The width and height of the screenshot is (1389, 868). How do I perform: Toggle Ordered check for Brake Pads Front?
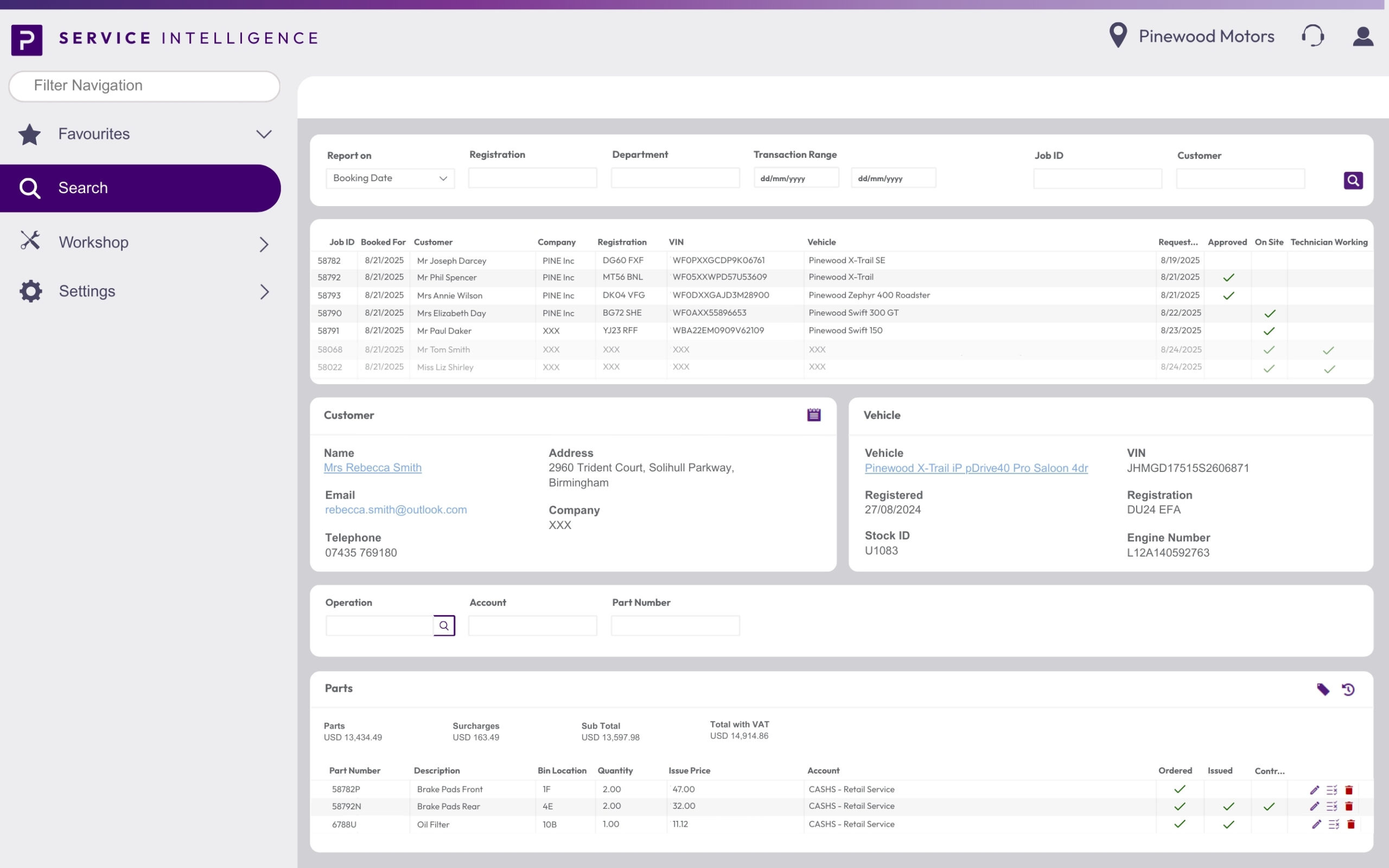pos(1180,789)
